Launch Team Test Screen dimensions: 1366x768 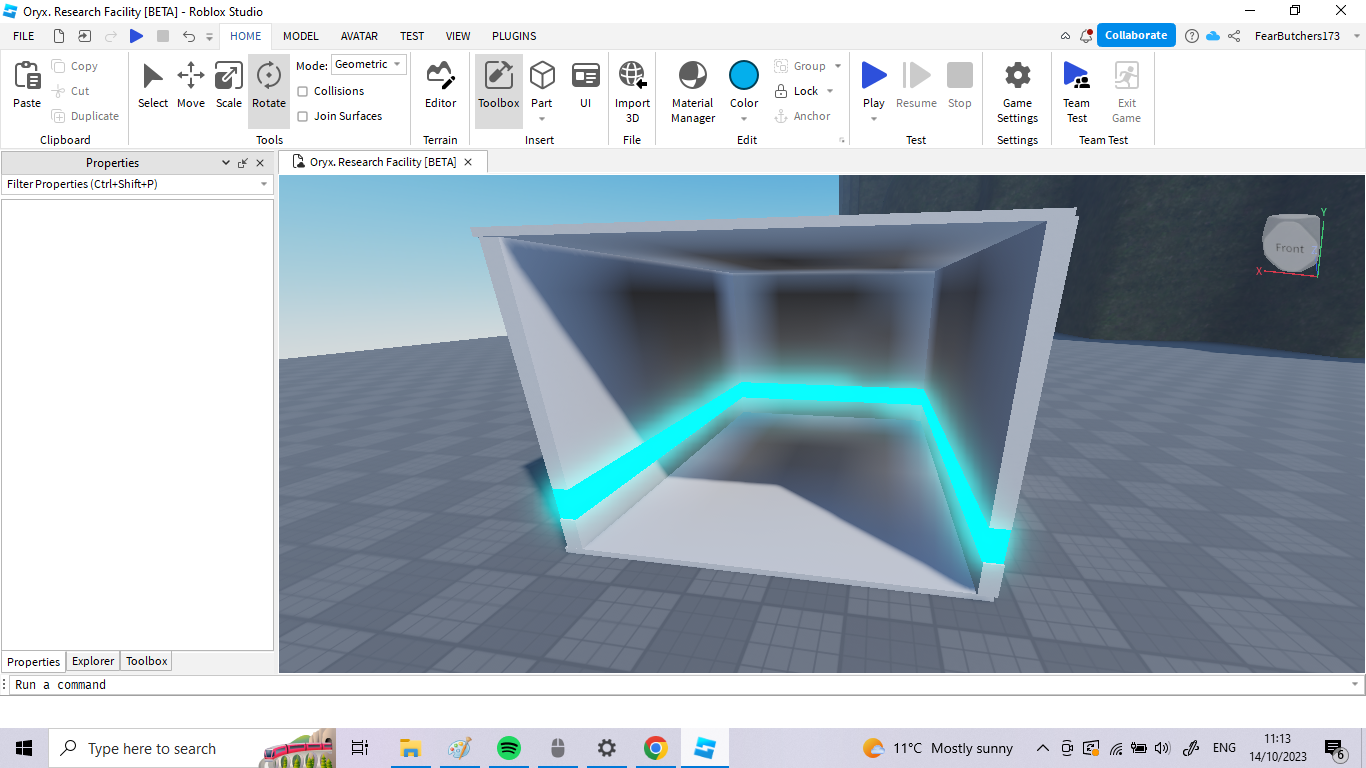pyautogui.click(x=1076, y=91)
